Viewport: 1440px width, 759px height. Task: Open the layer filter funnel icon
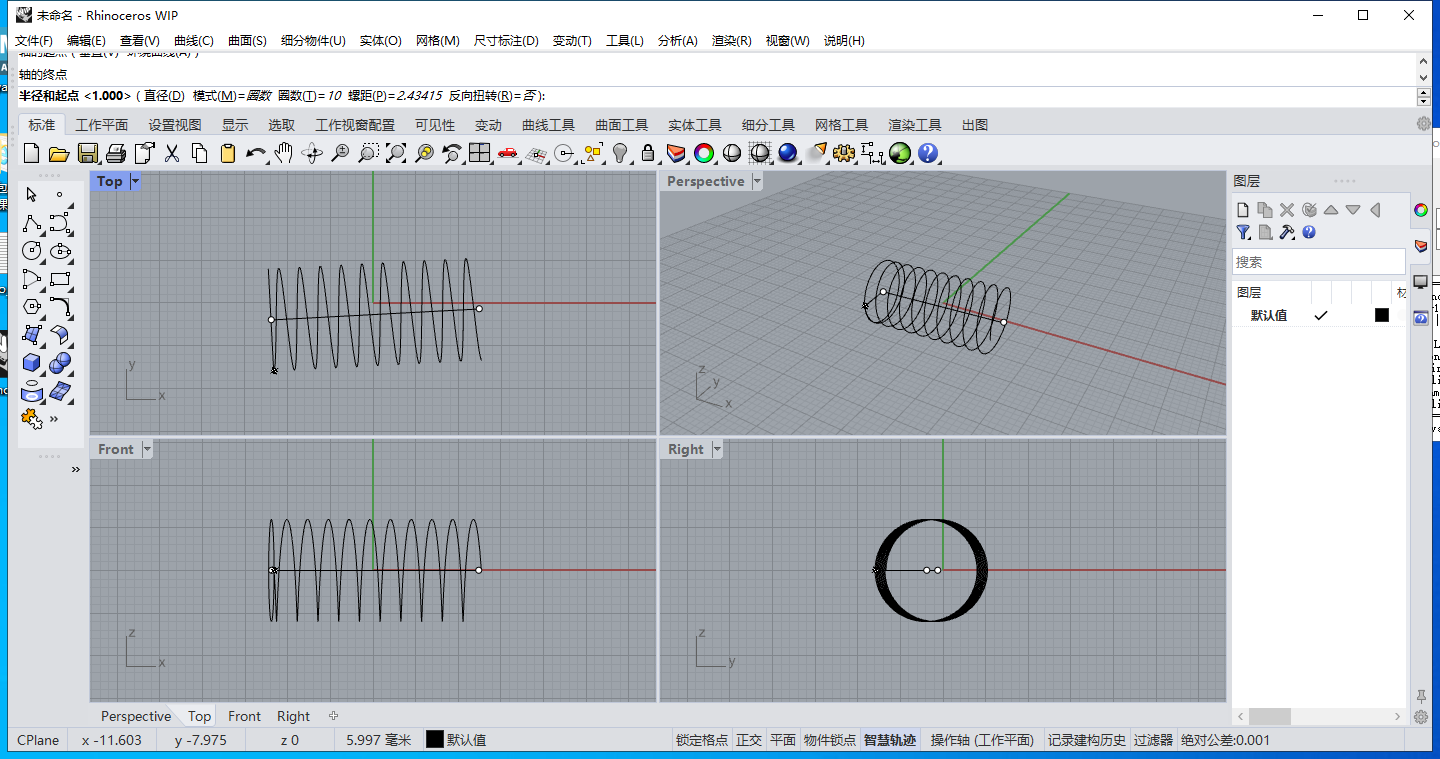(1243, 232)
